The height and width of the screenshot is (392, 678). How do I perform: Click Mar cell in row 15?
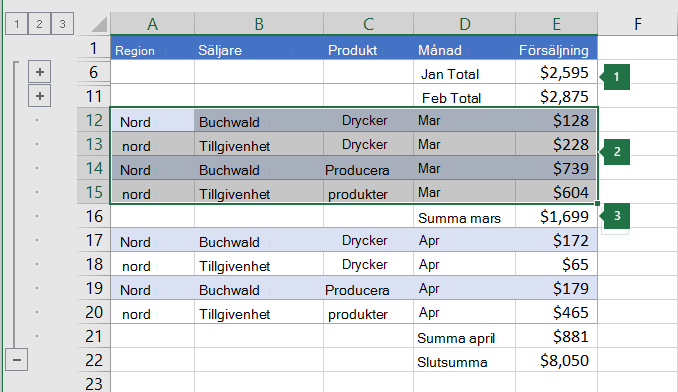(x=464, y=192)
